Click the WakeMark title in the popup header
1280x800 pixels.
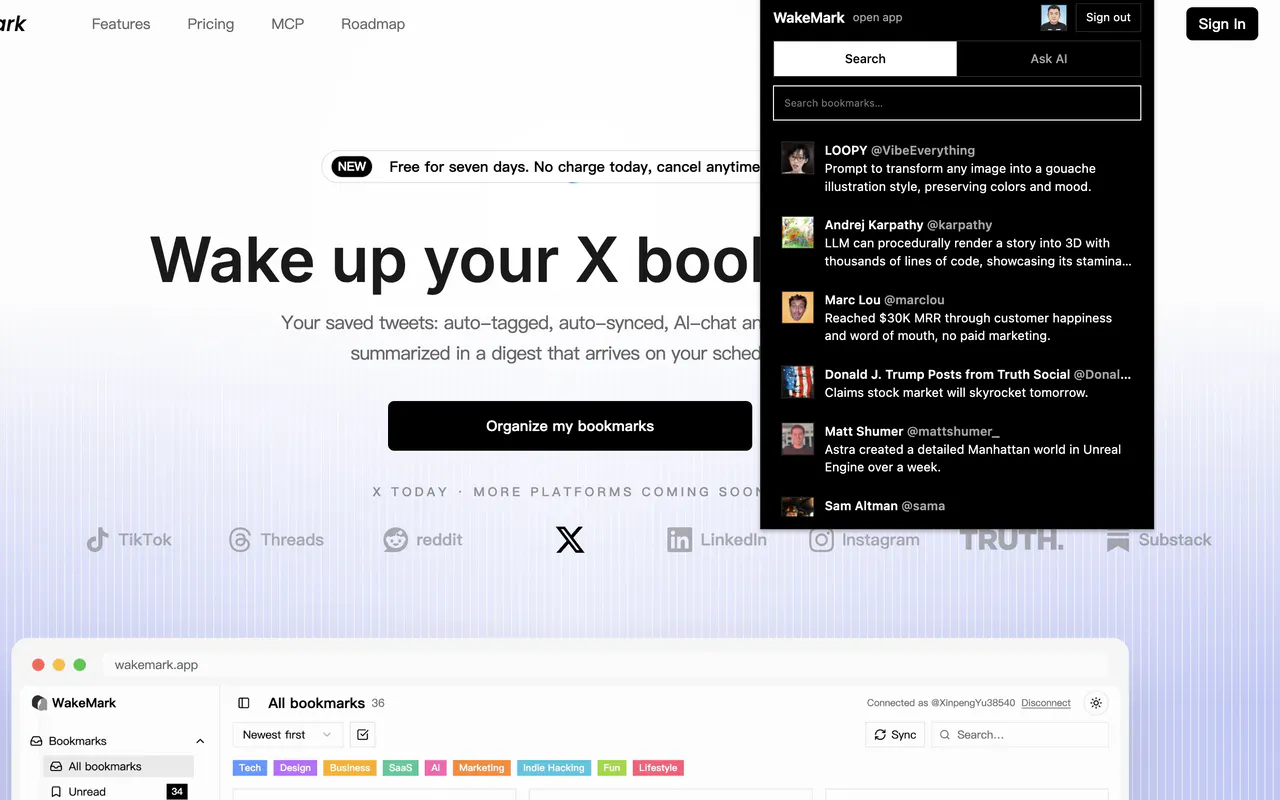point(809,18)
